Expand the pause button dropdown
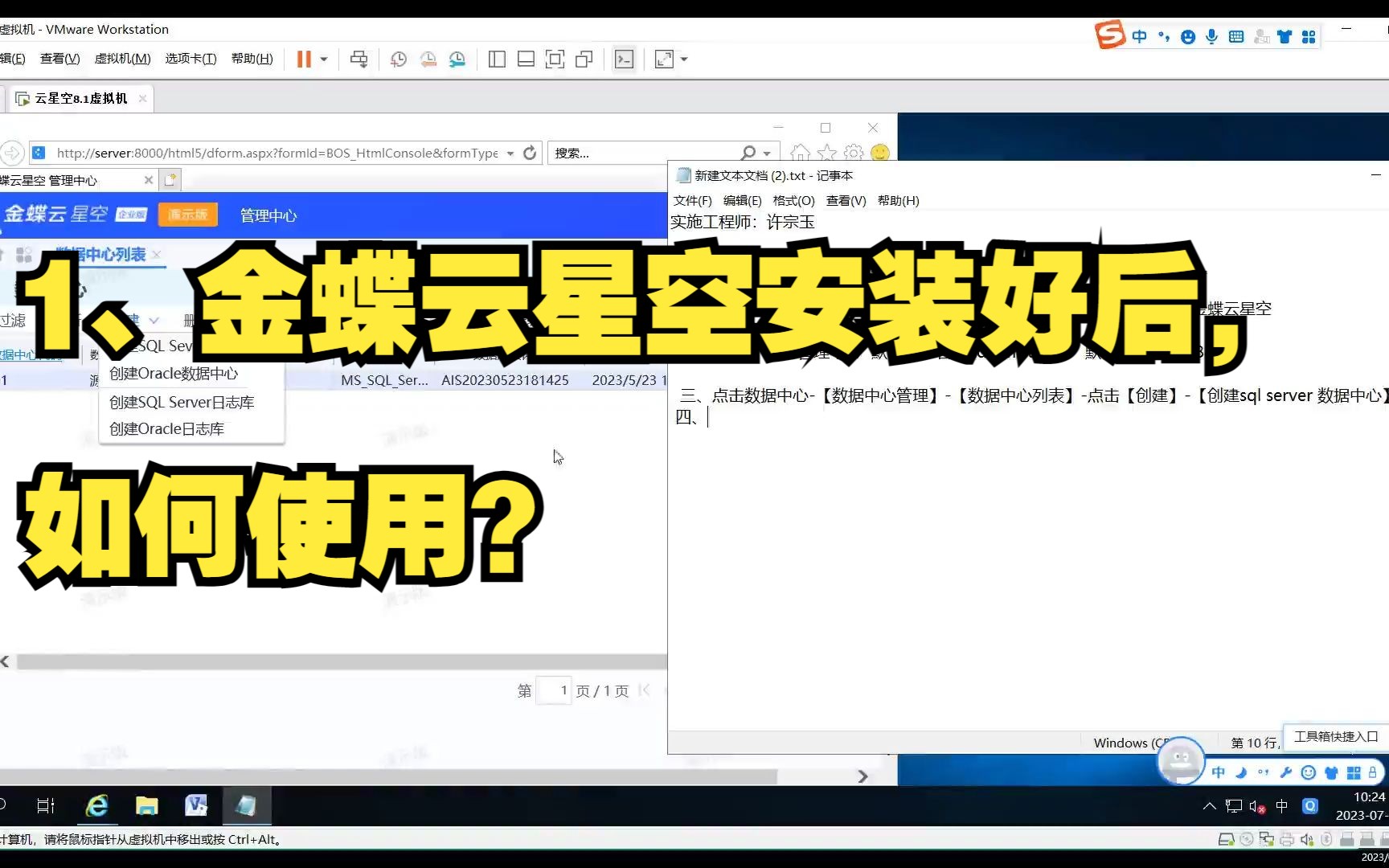1389x868 pixels. pos(324,59)
